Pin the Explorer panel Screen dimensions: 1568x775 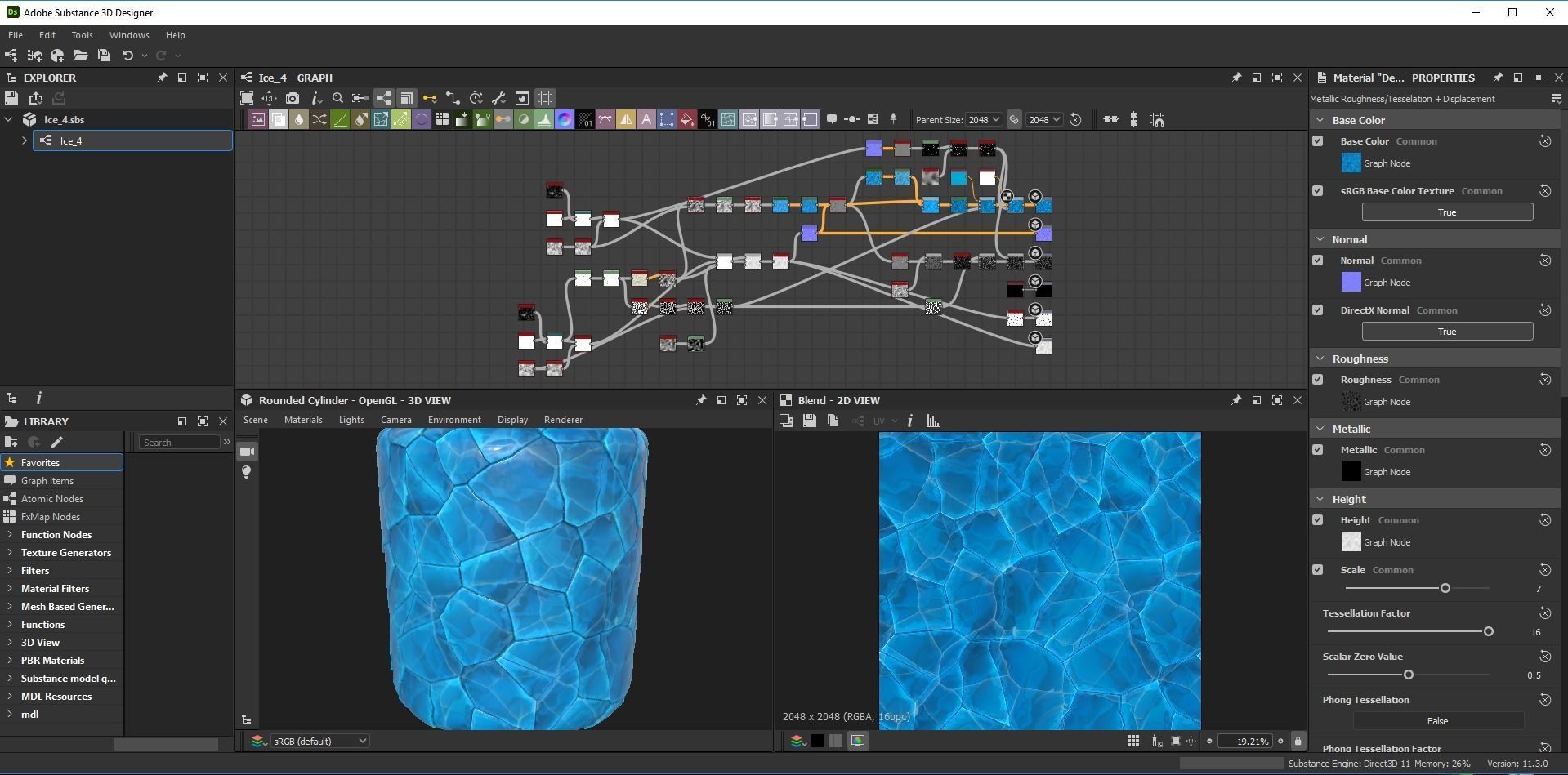point(161,78)
